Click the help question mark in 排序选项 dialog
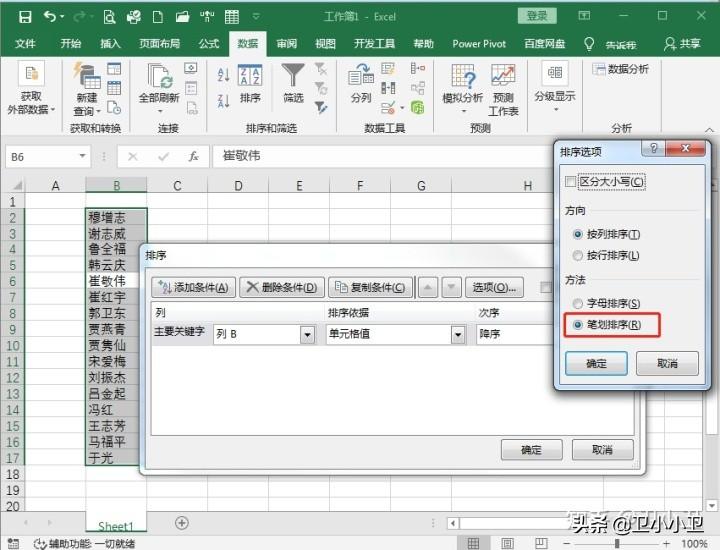 point(653,148)
